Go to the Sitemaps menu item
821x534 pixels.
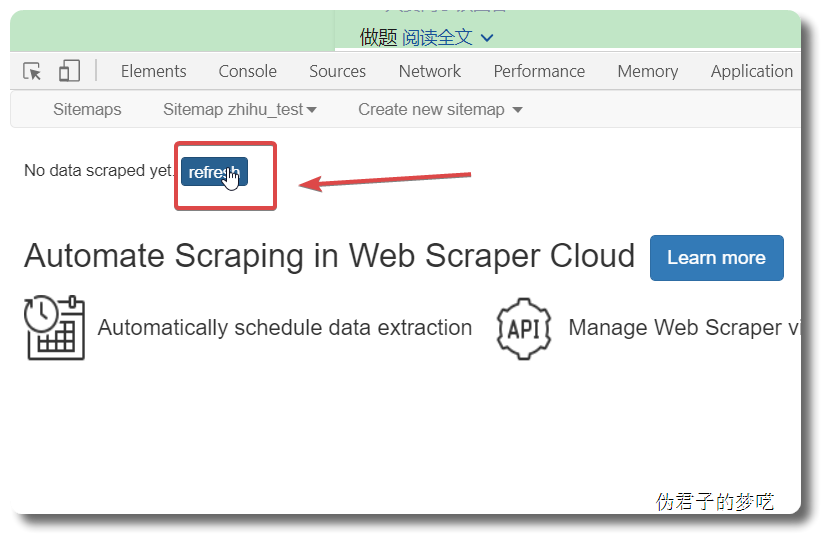click(87, 109)
